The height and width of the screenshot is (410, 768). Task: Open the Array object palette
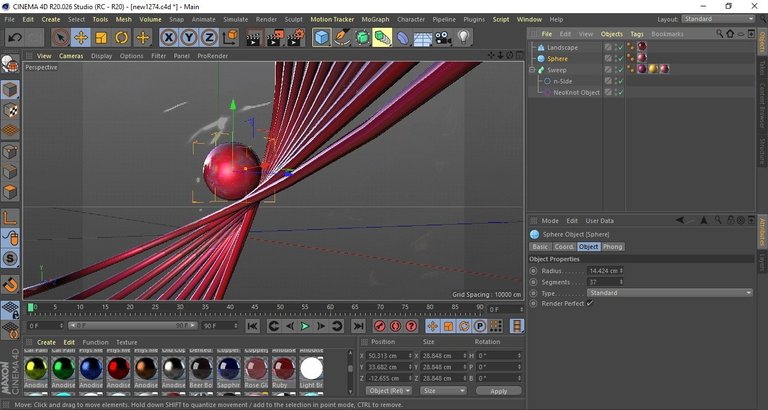(362, 38)
